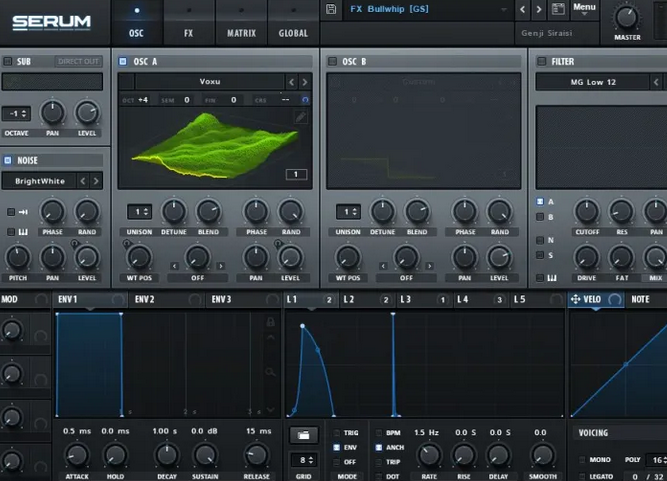Select previous filter type arrow
This screenshot has height=481, width=667.
coord(656,82)
